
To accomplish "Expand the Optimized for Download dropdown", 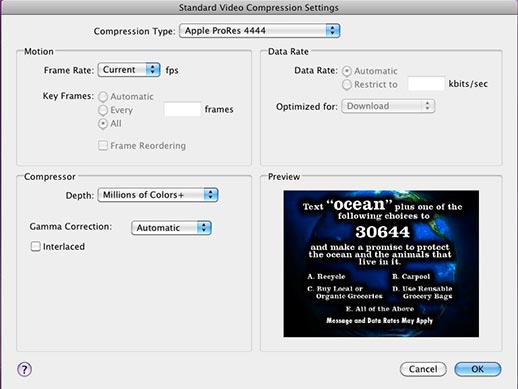I will [388, 106].
